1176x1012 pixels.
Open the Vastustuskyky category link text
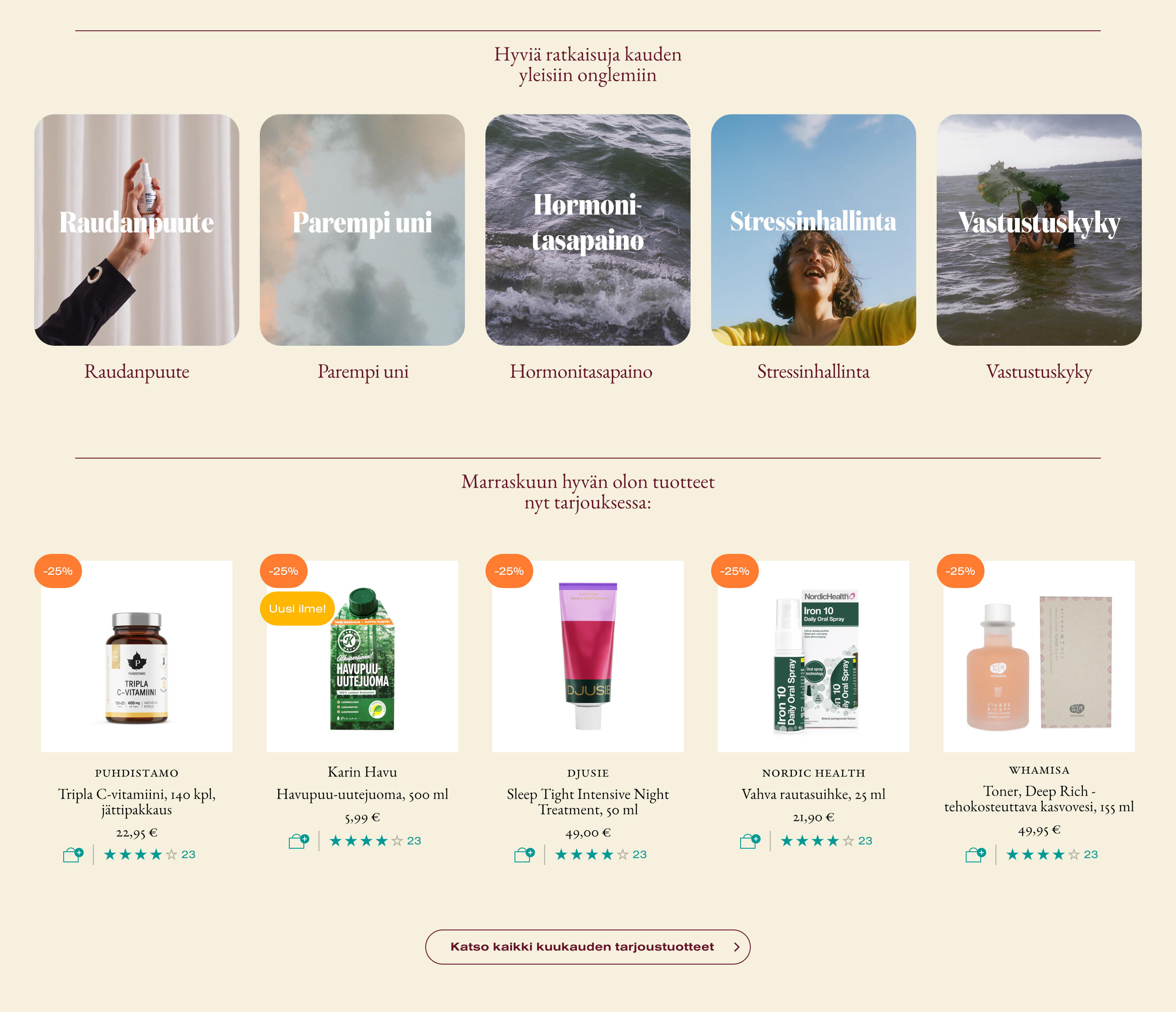1039,372
